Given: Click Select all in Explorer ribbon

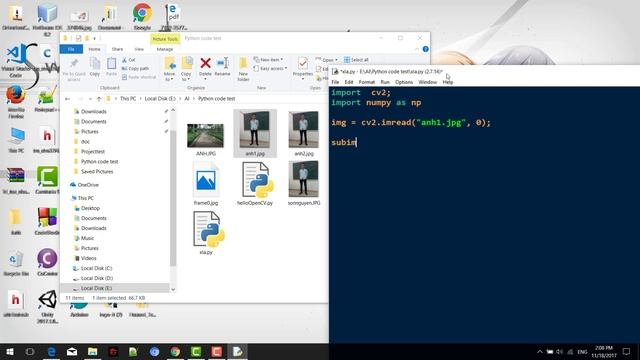Looking at the screenshot, I should pyautogui.click(x=356, y=60).
